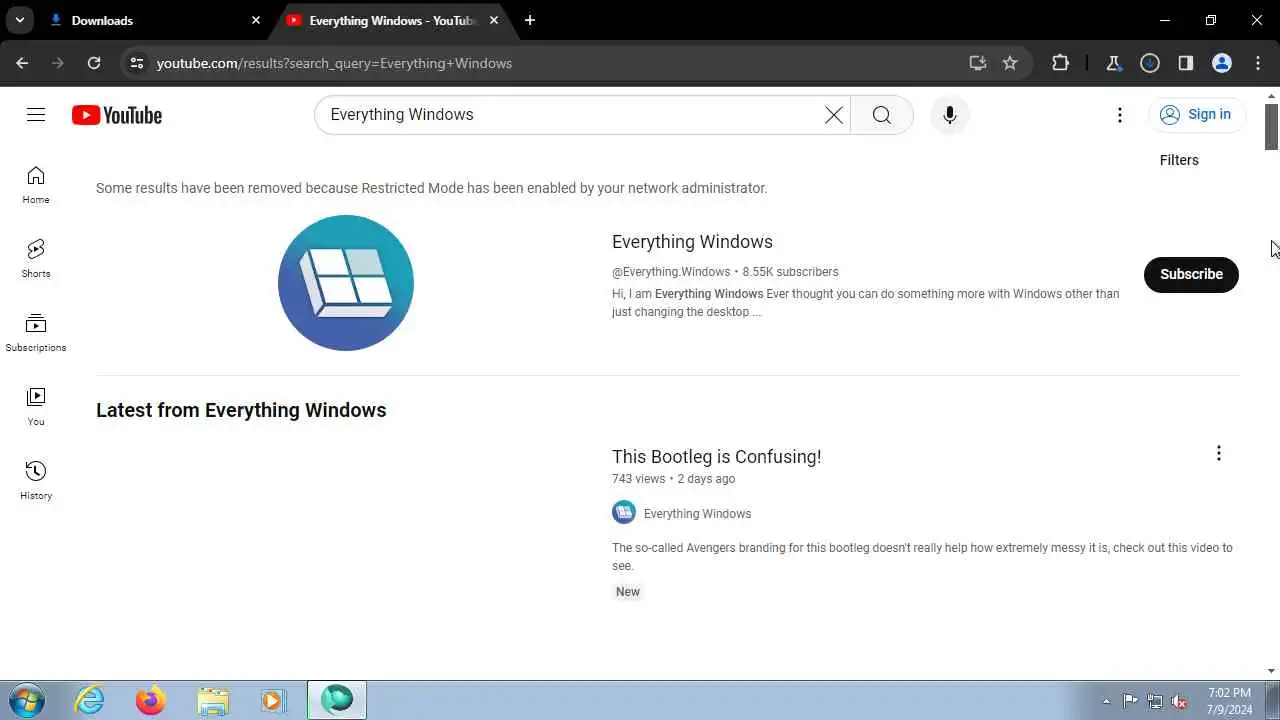Go to Home in the sidebar

click(36, 185)
